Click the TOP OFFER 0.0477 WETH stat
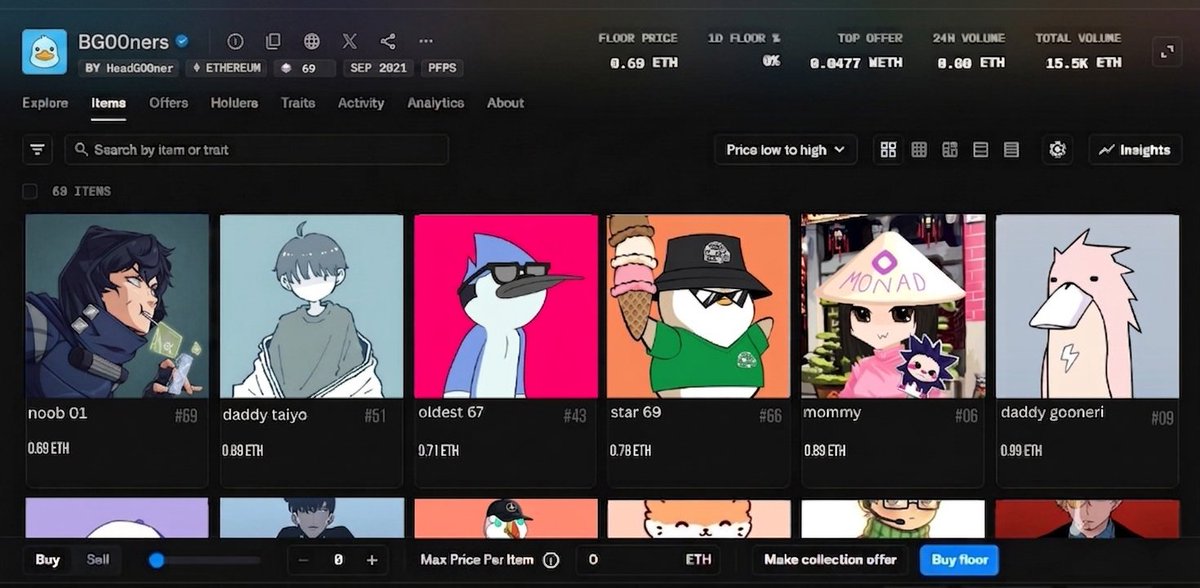Image resolution: width=1200 pixels, height=588 pixels. pyautogui.click(x=855, y=50)
